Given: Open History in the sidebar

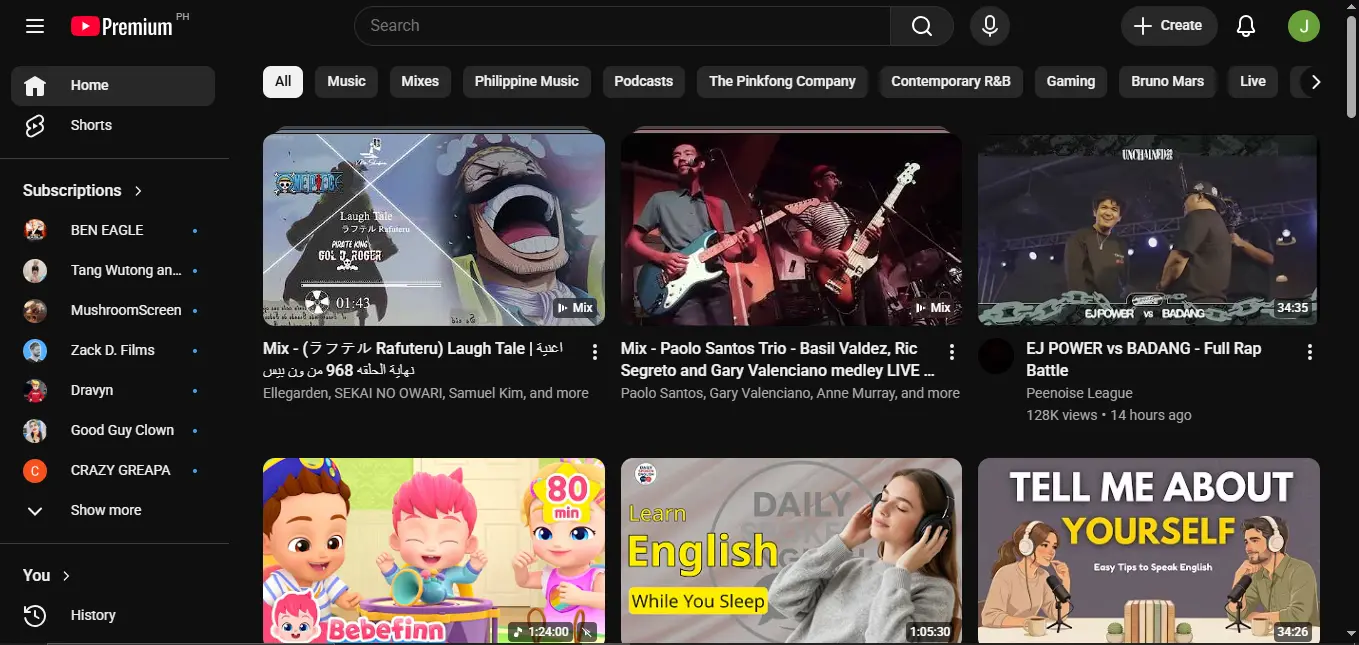Looking at the screenshot, I should click(x=113, y=616).
